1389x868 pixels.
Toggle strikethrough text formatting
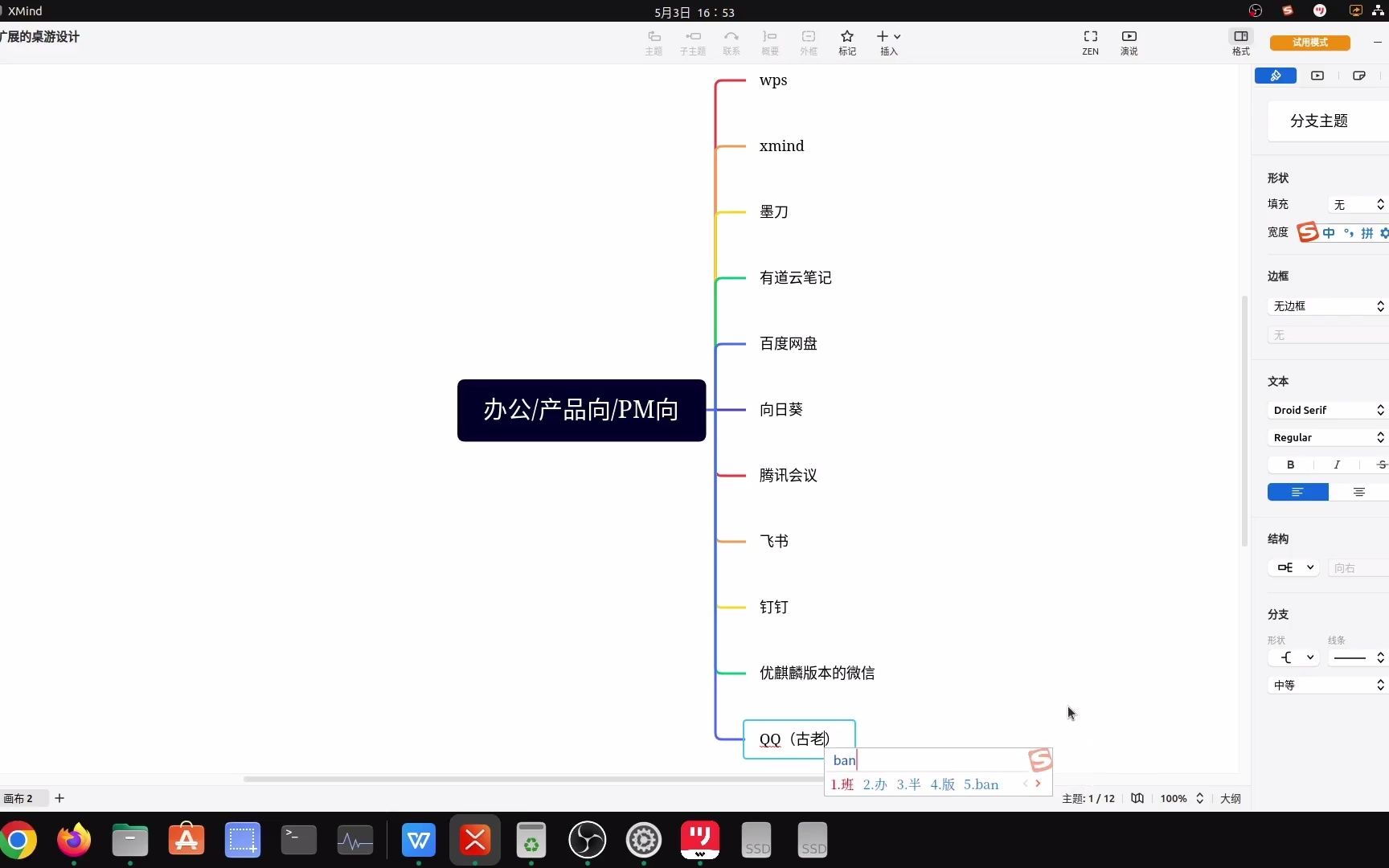point(1381,465)
